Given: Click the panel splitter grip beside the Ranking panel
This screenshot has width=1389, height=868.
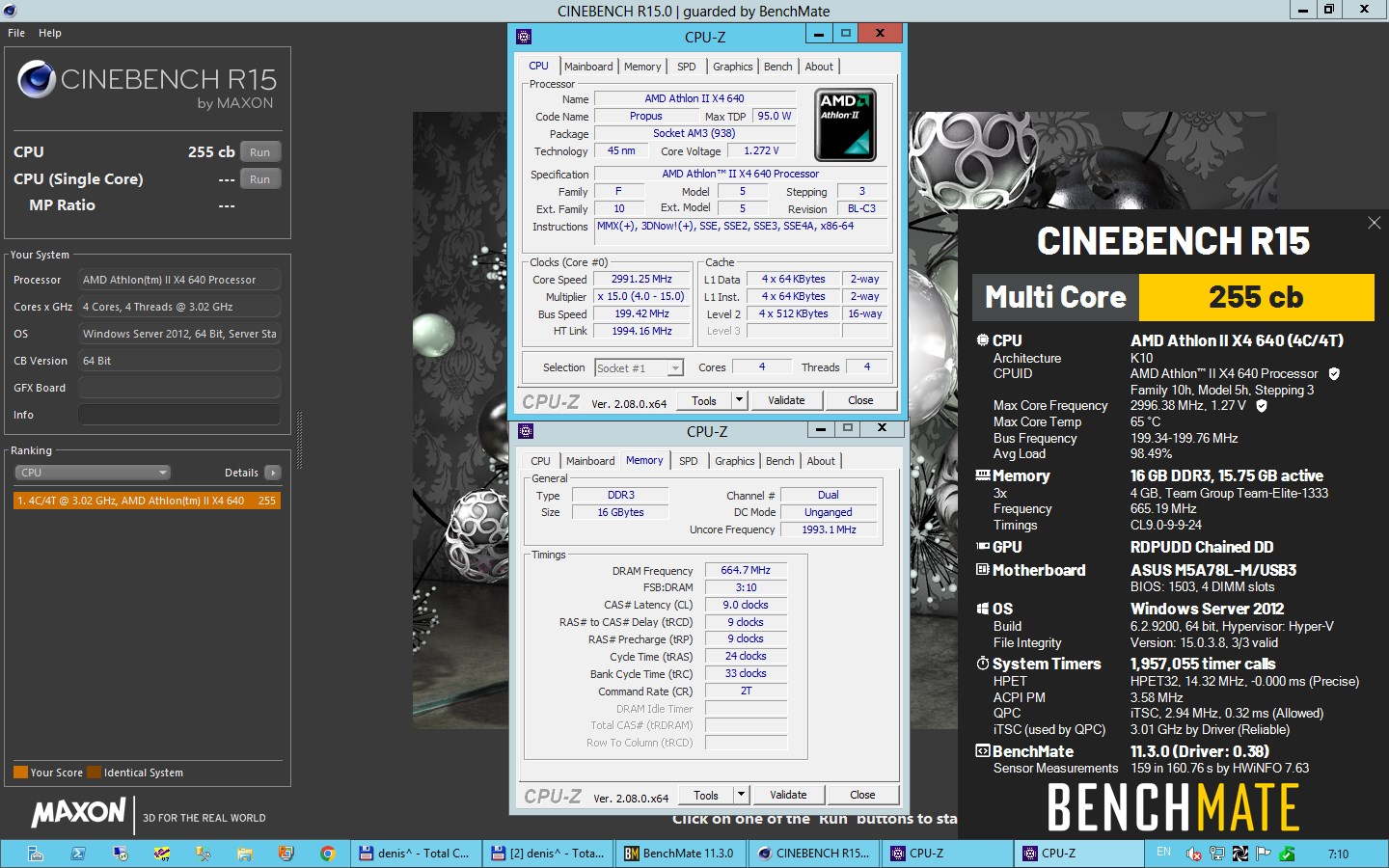Looking at the screenshot, I should coord(299,441).
